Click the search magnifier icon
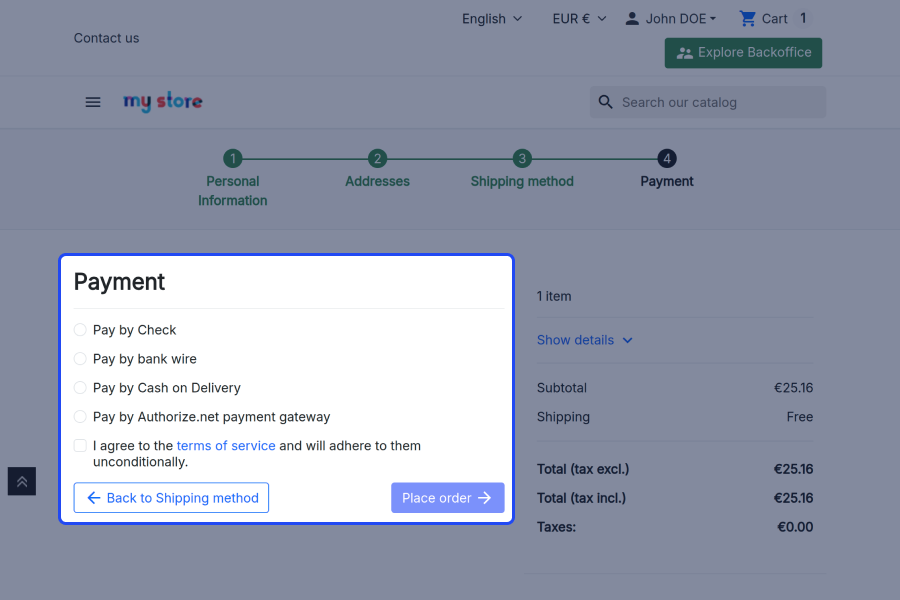Screen dimensions: 900x600 605,102
